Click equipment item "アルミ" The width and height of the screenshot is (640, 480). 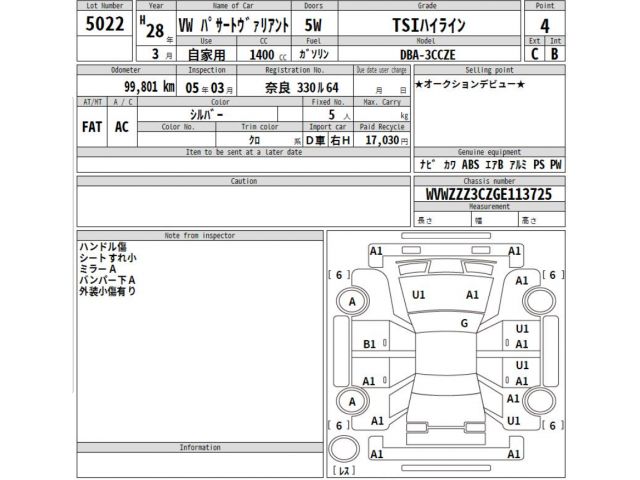(x=518, y=164)
